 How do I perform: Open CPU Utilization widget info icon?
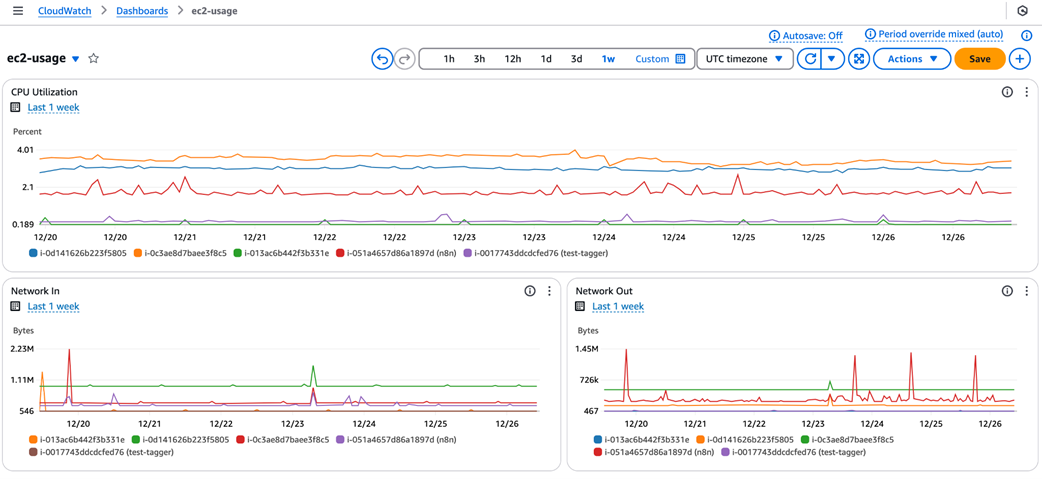(x=1007, y=92)
